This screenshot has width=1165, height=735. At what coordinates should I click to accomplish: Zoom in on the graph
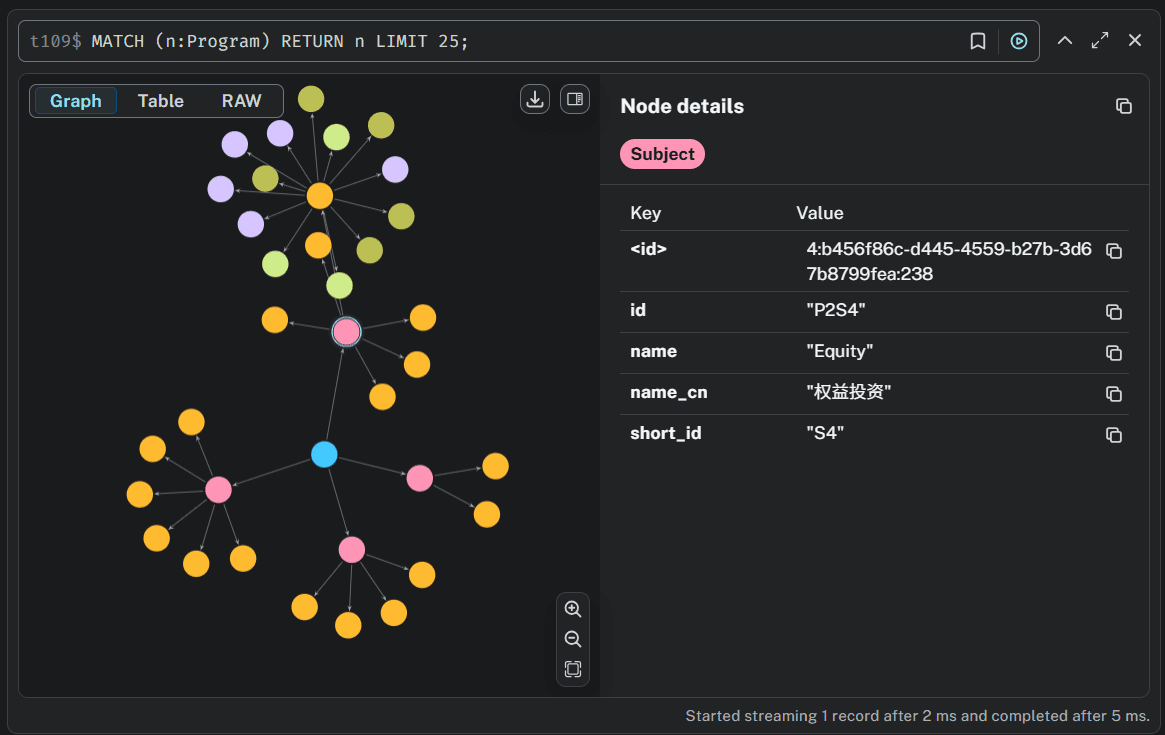coord(572,609)
